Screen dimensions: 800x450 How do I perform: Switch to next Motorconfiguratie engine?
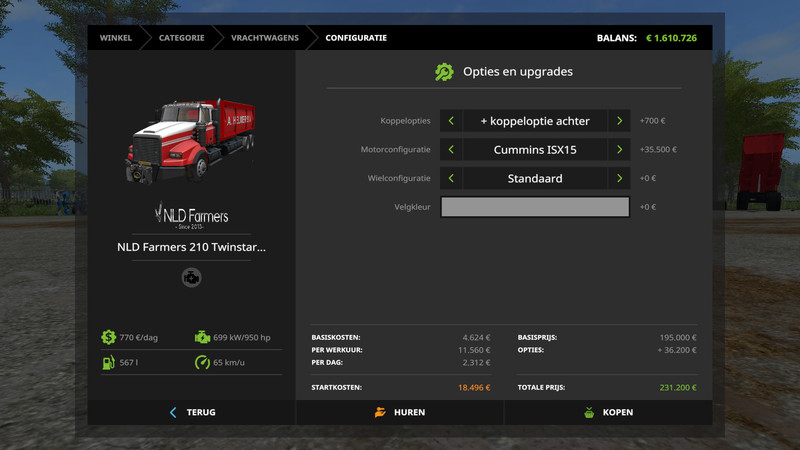[x=620, y=150]
